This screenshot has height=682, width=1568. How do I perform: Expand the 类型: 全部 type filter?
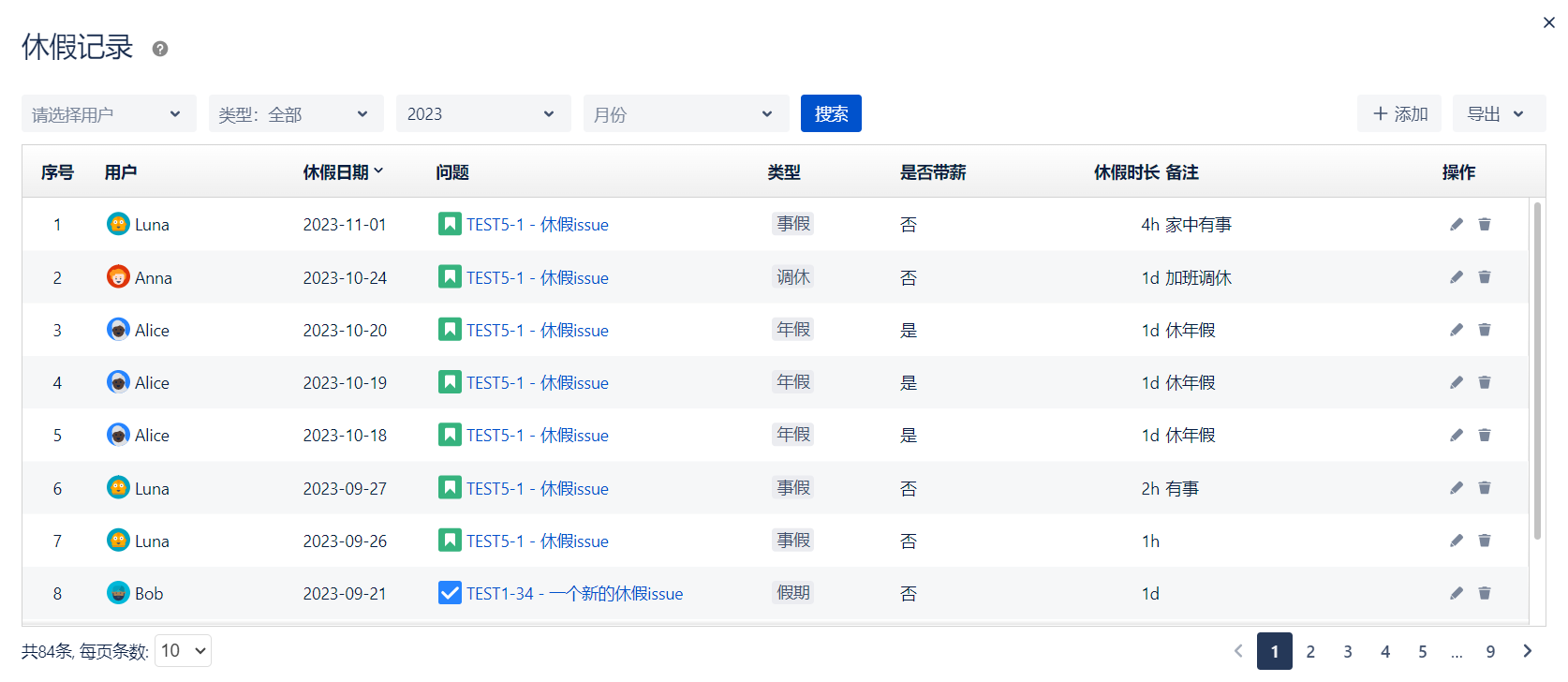coord(296,114)
